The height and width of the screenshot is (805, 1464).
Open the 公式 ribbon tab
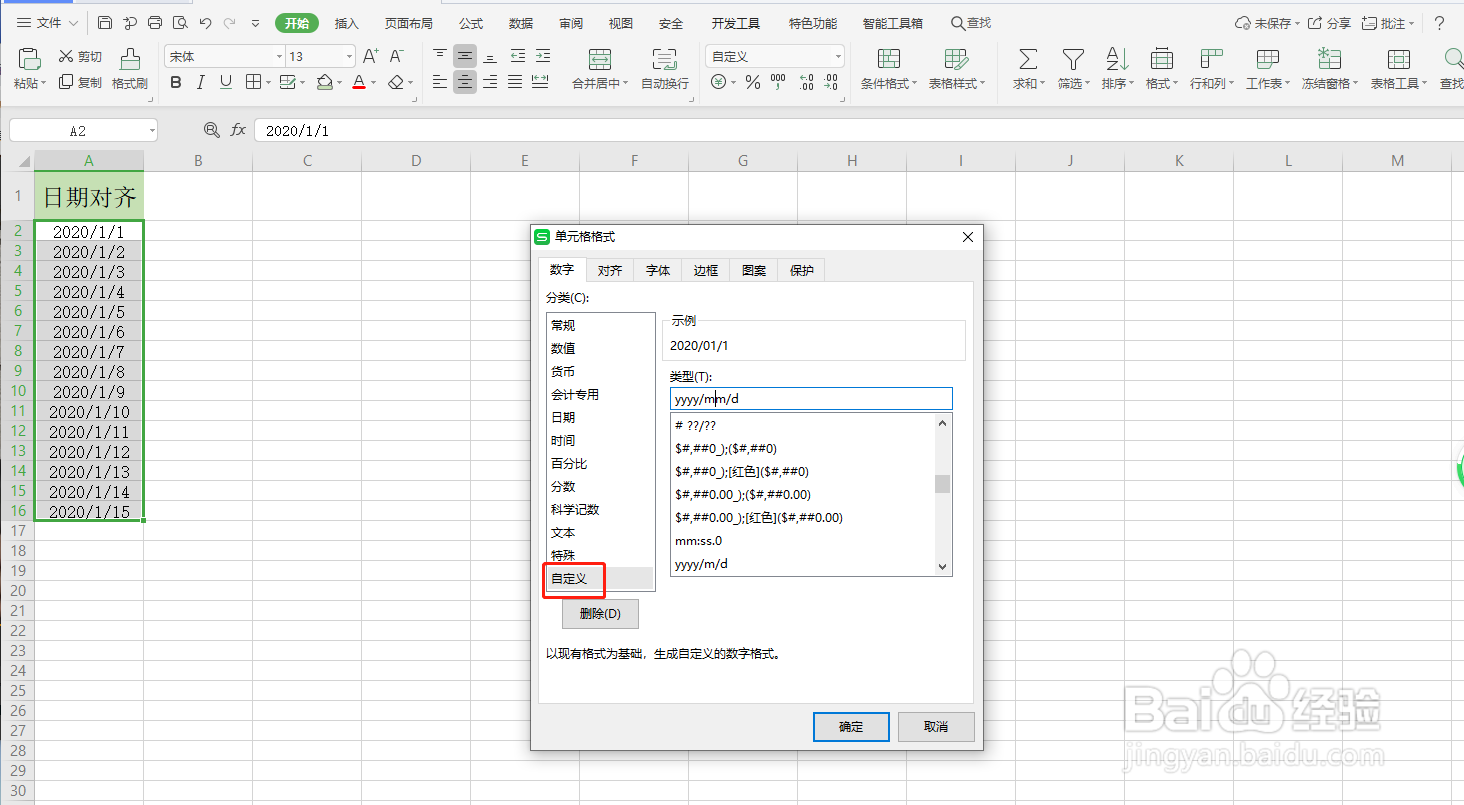pyautogui.click(x=471, y=23)
